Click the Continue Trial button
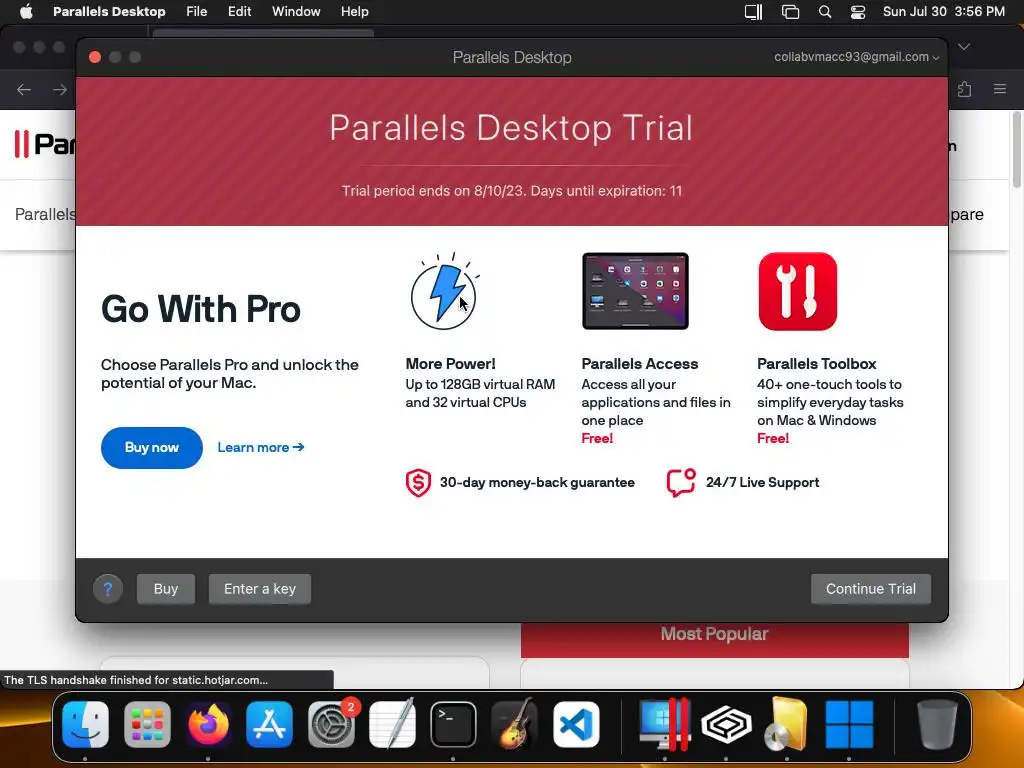Screen dimensions: 1024x768 coord(871,589)
